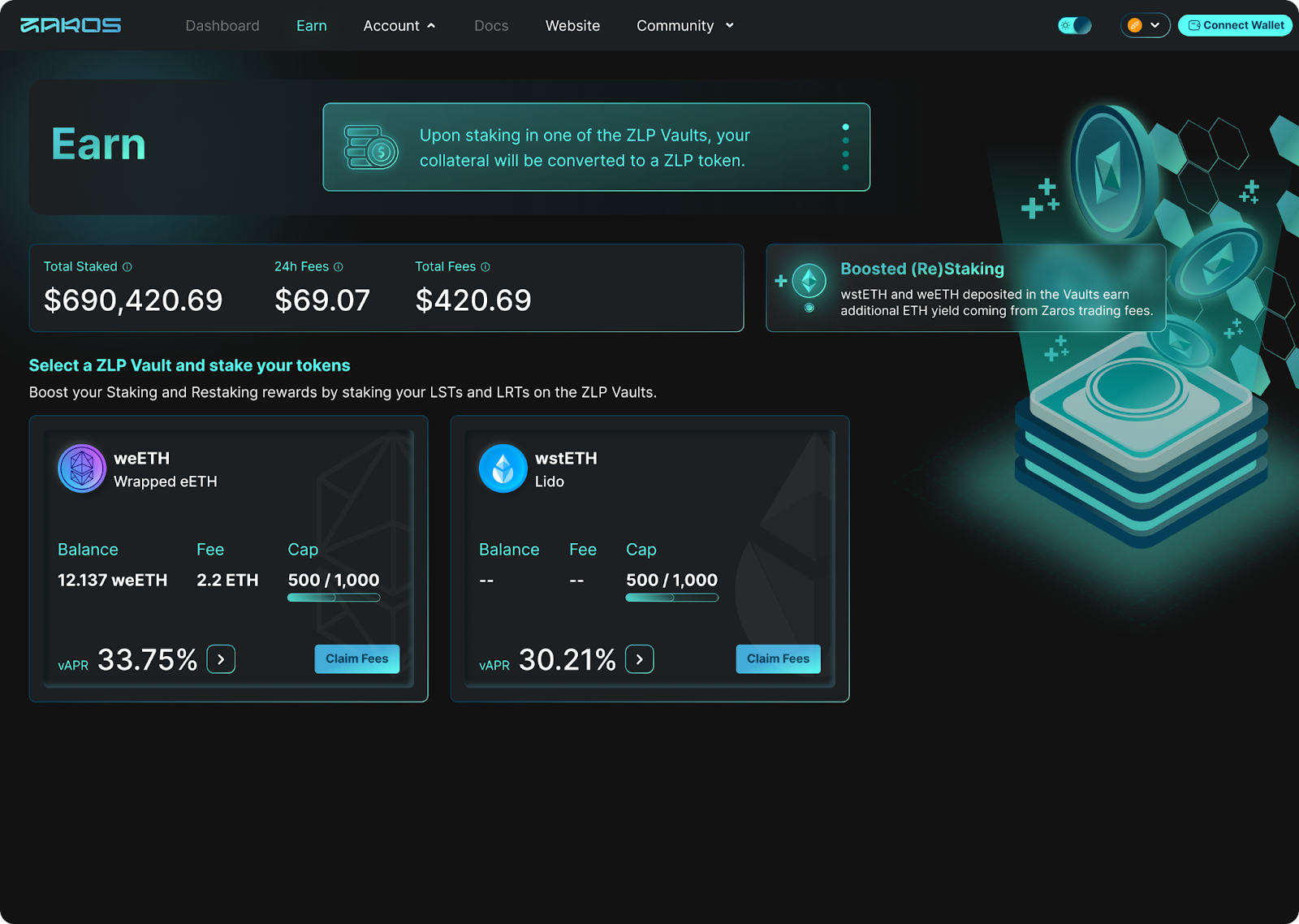Click the wstETH vault name
1299x924 pixels.
coord(566,458)
